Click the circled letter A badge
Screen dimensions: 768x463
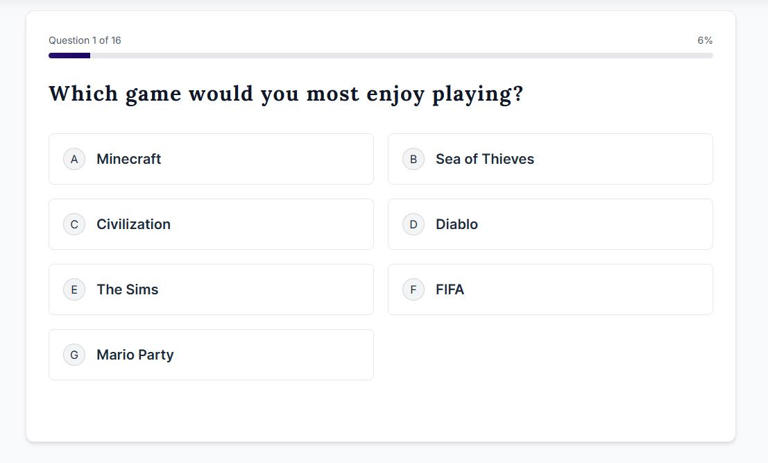tap(74, 159)
